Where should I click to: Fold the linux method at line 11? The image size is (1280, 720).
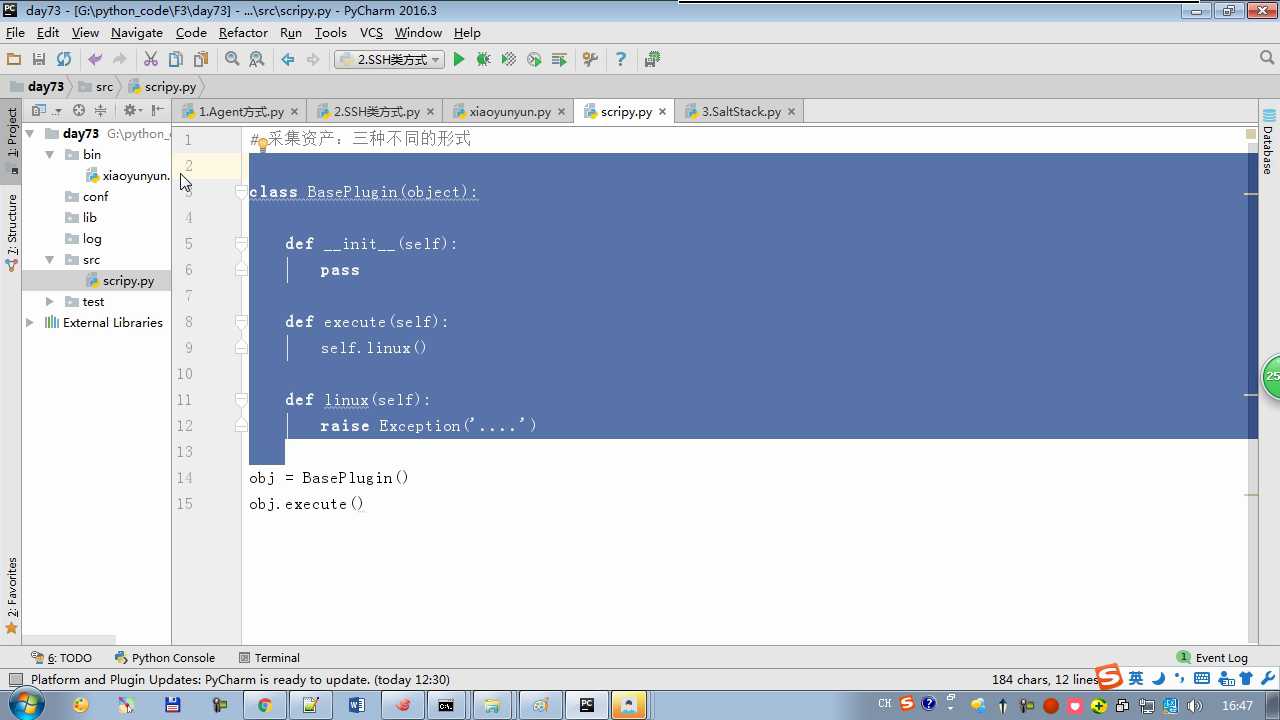[241, 400]
